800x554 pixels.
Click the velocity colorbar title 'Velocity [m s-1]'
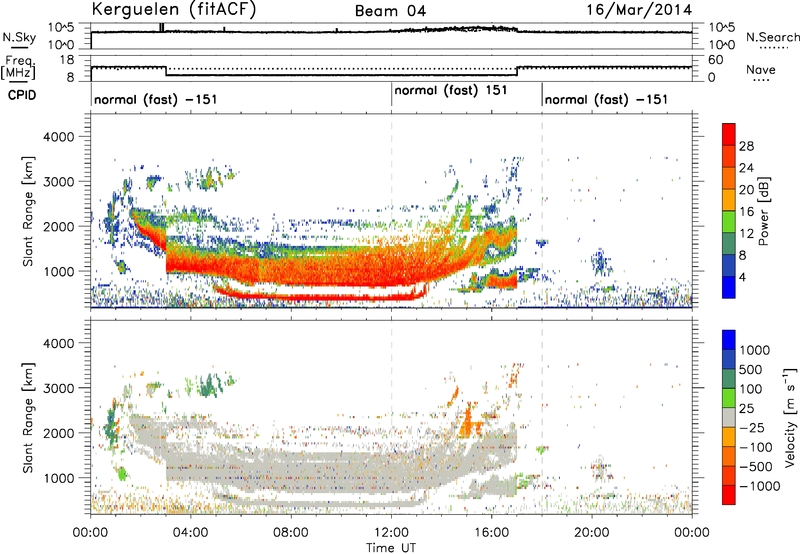[790, 418]
